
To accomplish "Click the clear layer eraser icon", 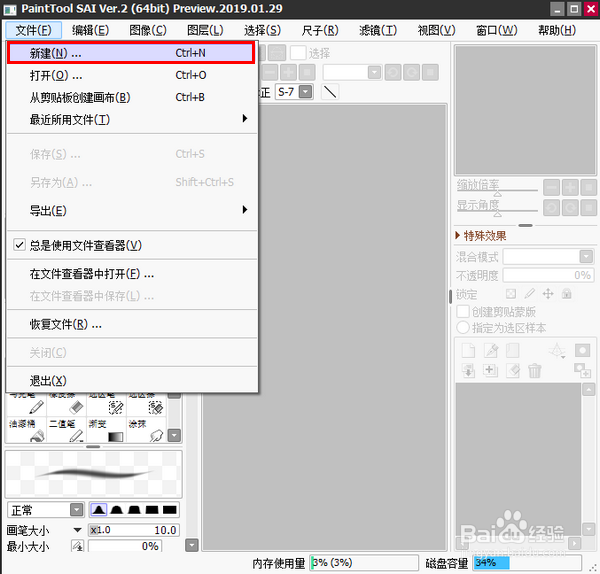I will point(513,370).
